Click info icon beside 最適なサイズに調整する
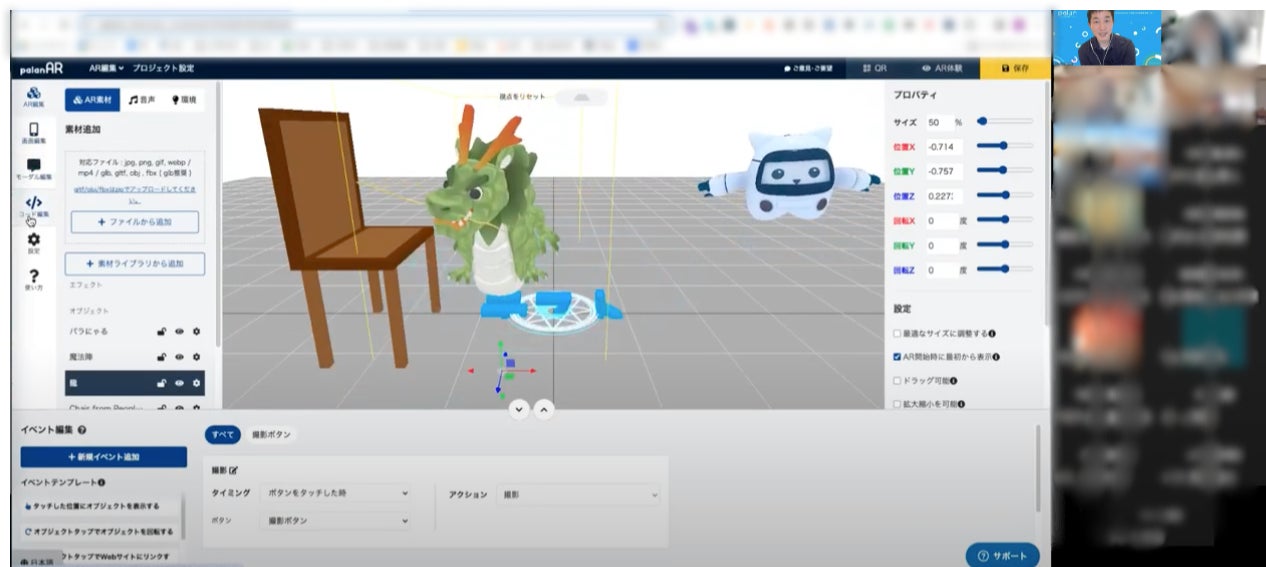 [991, 333]
